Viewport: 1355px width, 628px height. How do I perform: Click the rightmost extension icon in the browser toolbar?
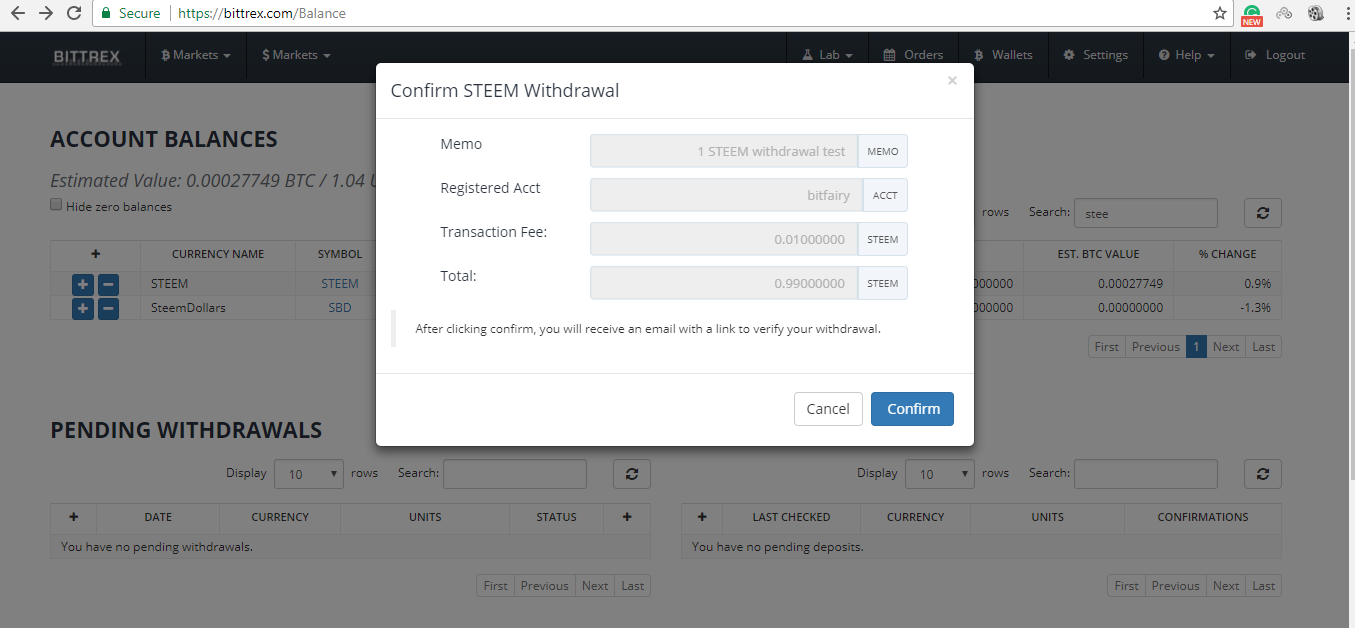[1316, 14]
